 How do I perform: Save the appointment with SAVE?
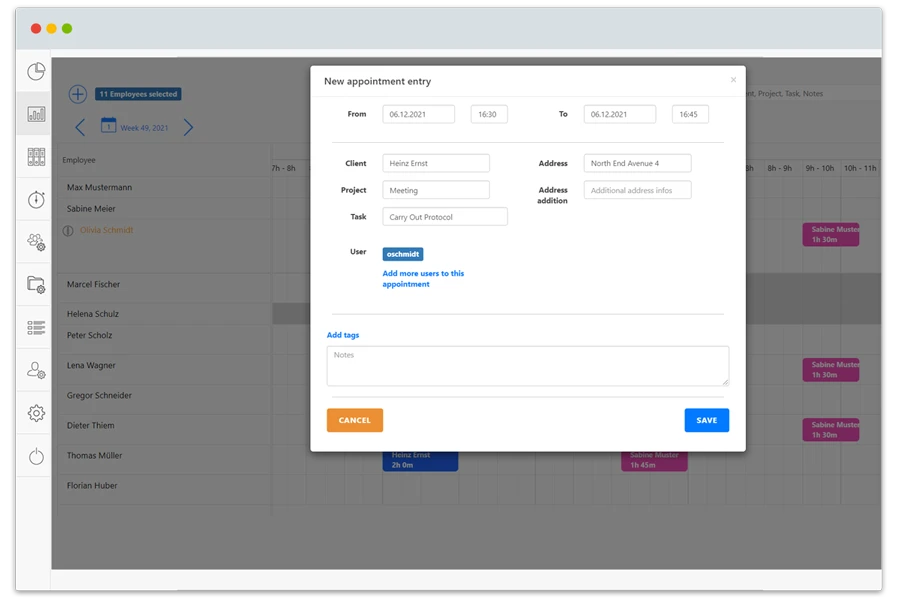pos(706,420)
